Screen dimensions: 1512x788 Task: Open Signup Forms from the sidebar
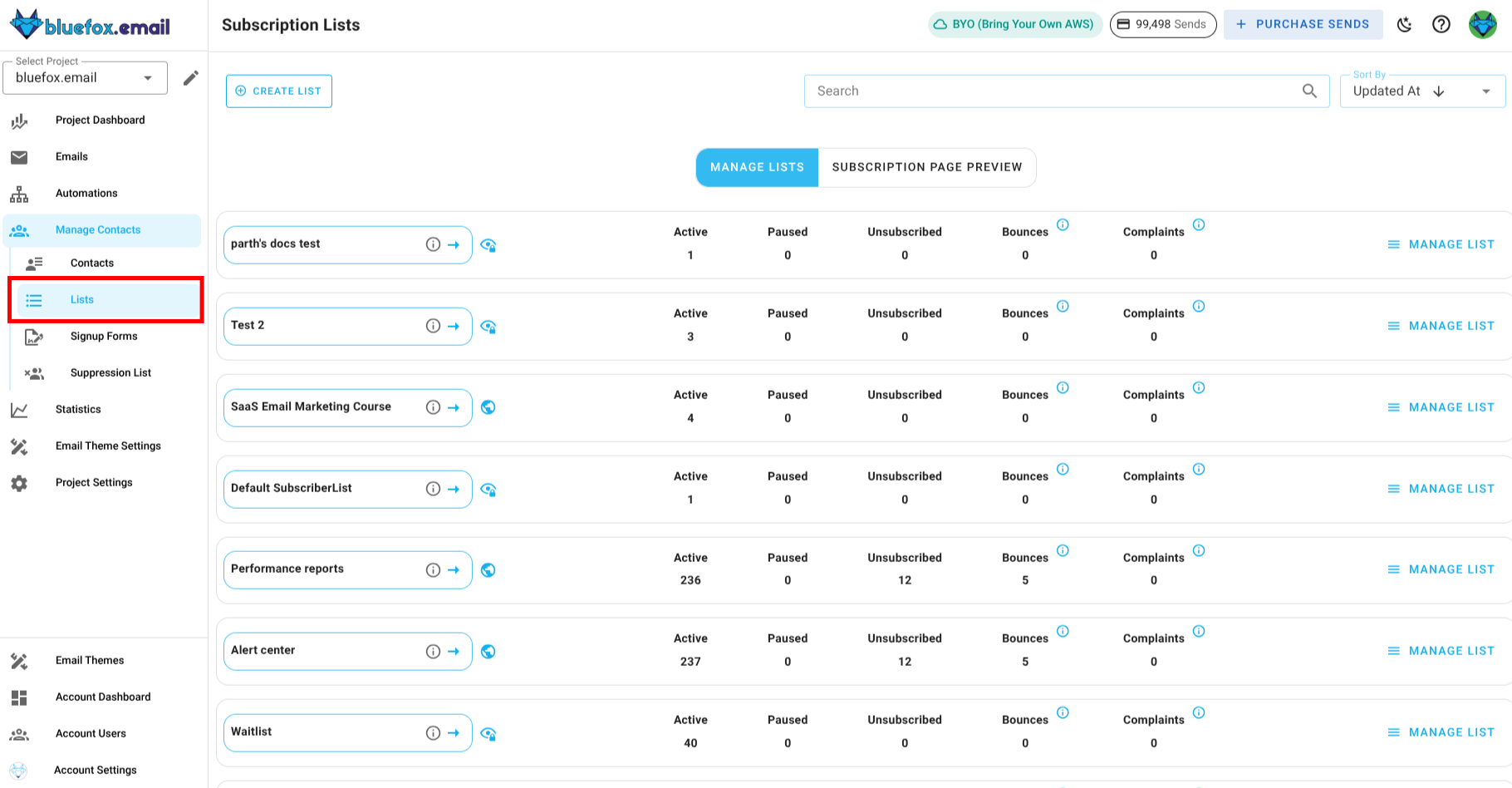click(x=103, y=336)
